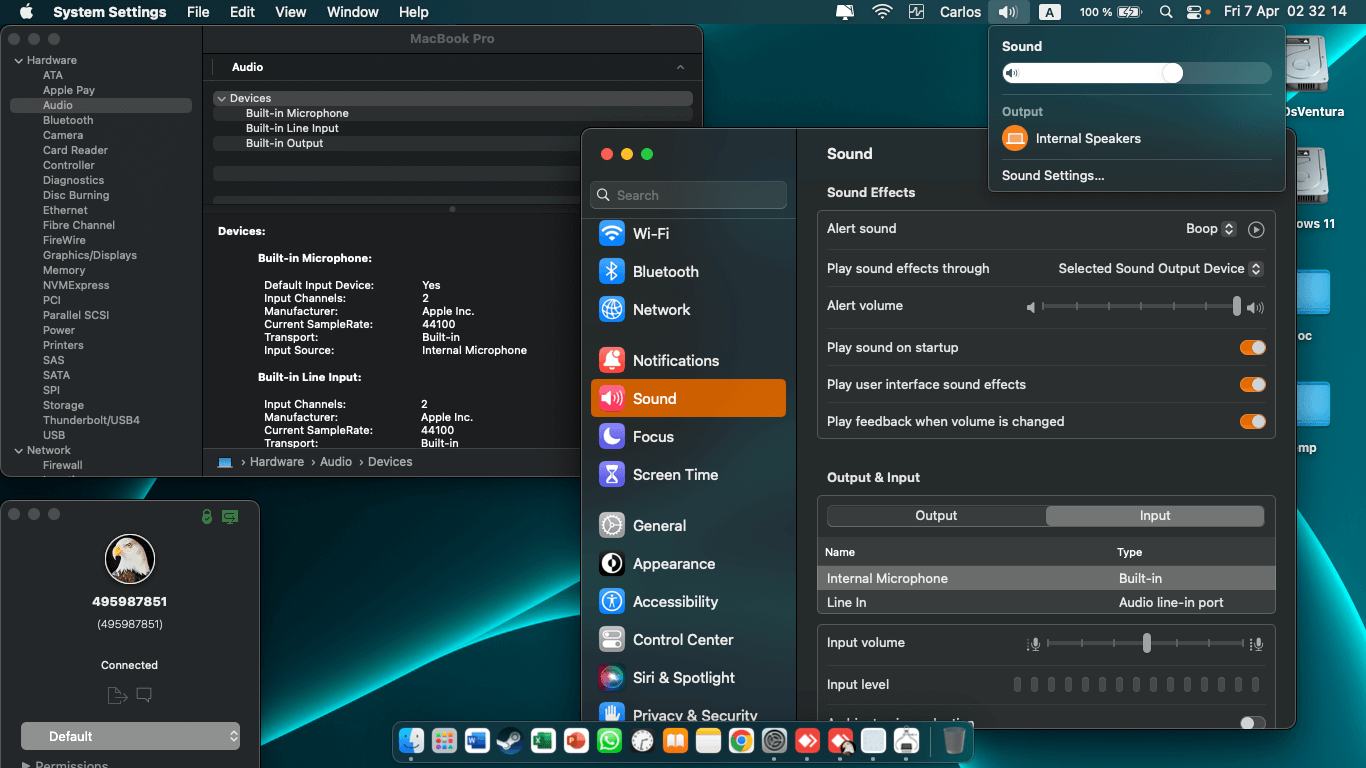Select USB in System Information hardware list

tap(54, 435)
